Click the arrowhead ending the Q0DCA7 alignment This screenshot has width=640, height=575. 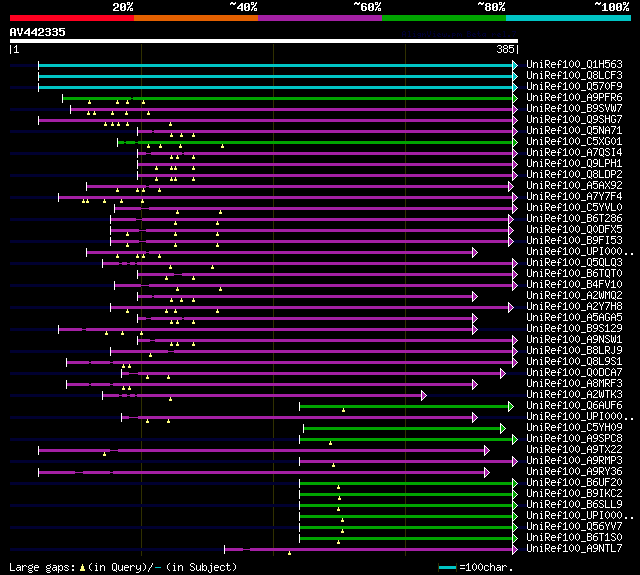503,373
